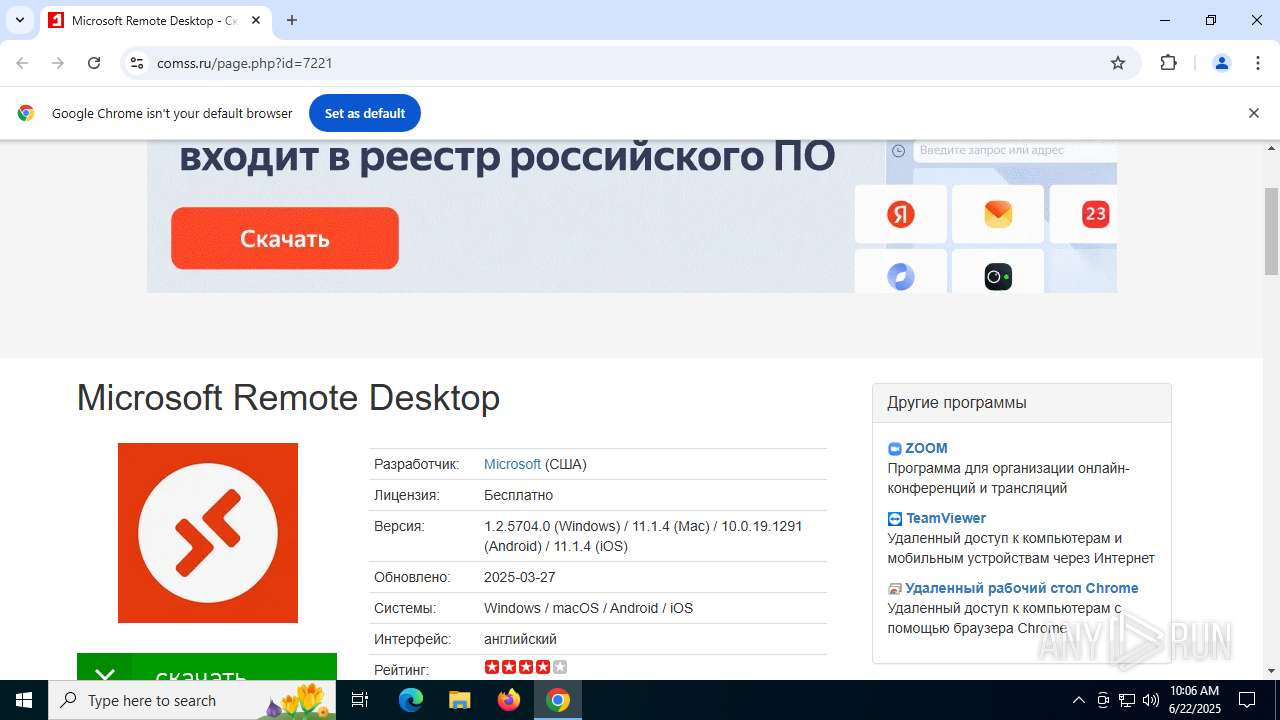Click the ZOOM icon in sidebar
This screenshot has height=720, width=1280.
(895, 449)
